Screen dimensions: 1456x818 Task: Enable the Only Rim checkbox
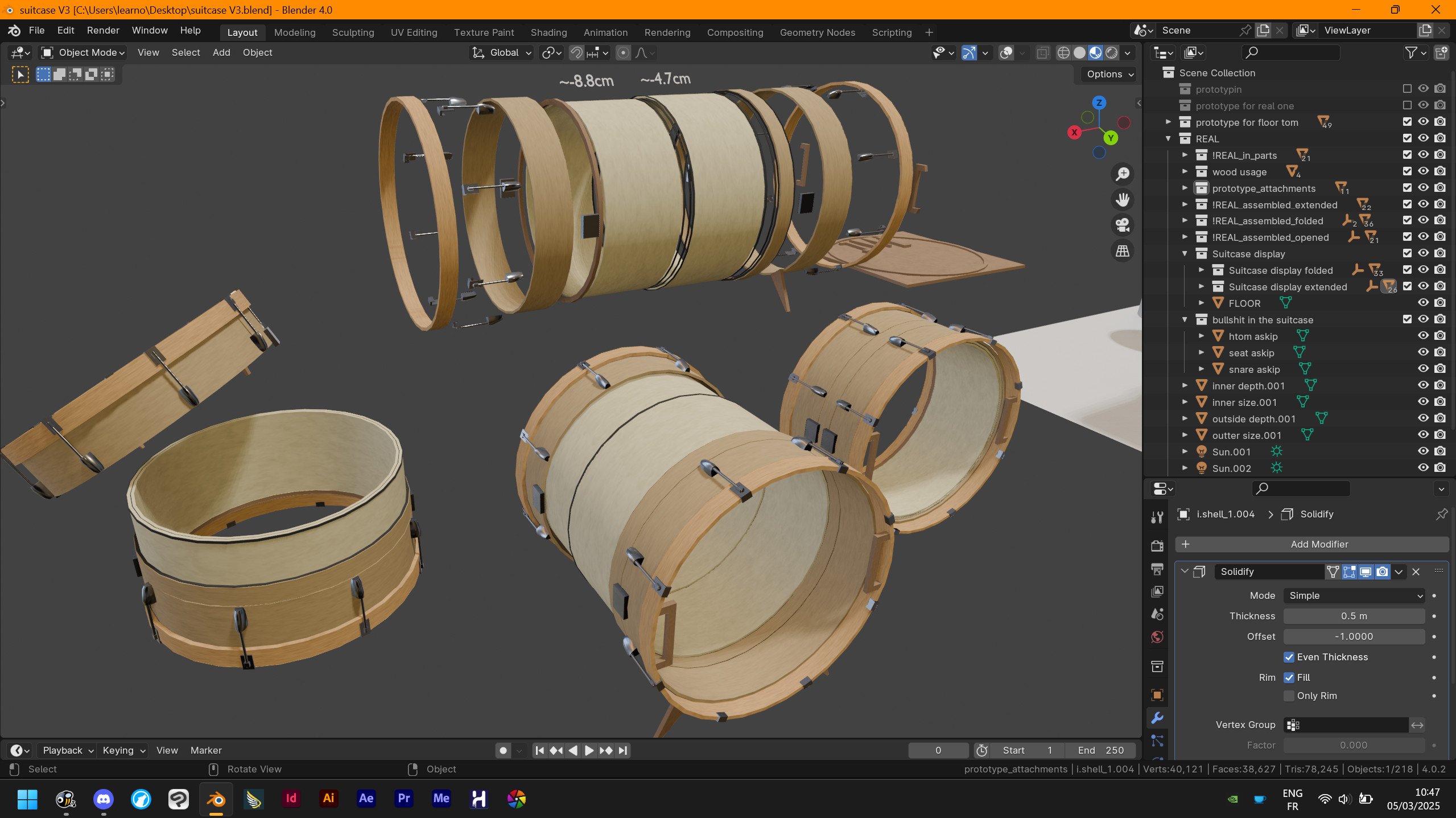tap(1289, 696)
